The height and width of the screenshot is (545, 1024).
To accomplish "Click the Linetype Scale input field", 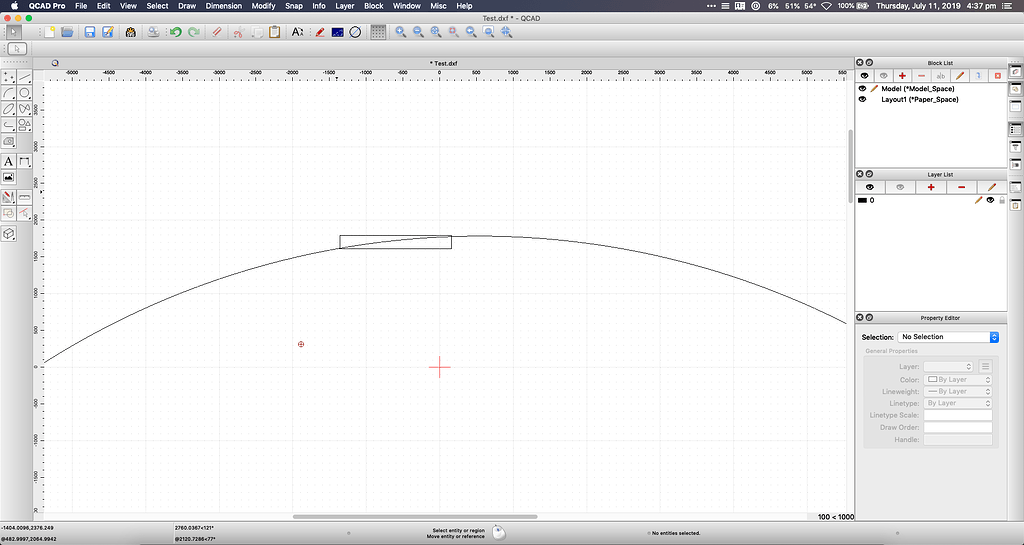I will (x=958, y=415).
